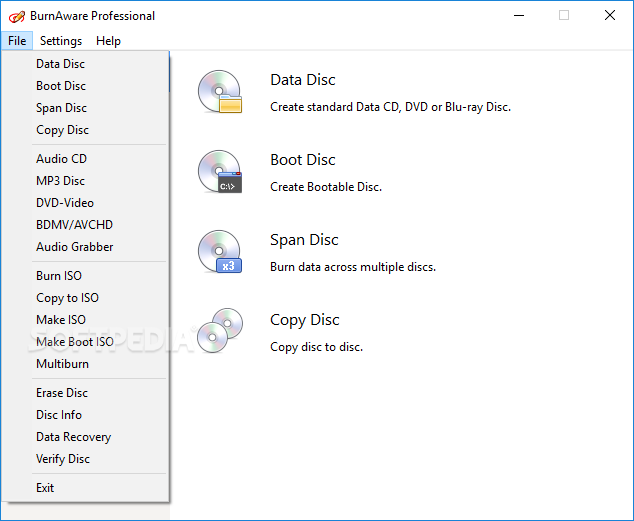Choose Data Disc from File menu
This screenshot has width=634, height=521.
click(x=85, y=64)
